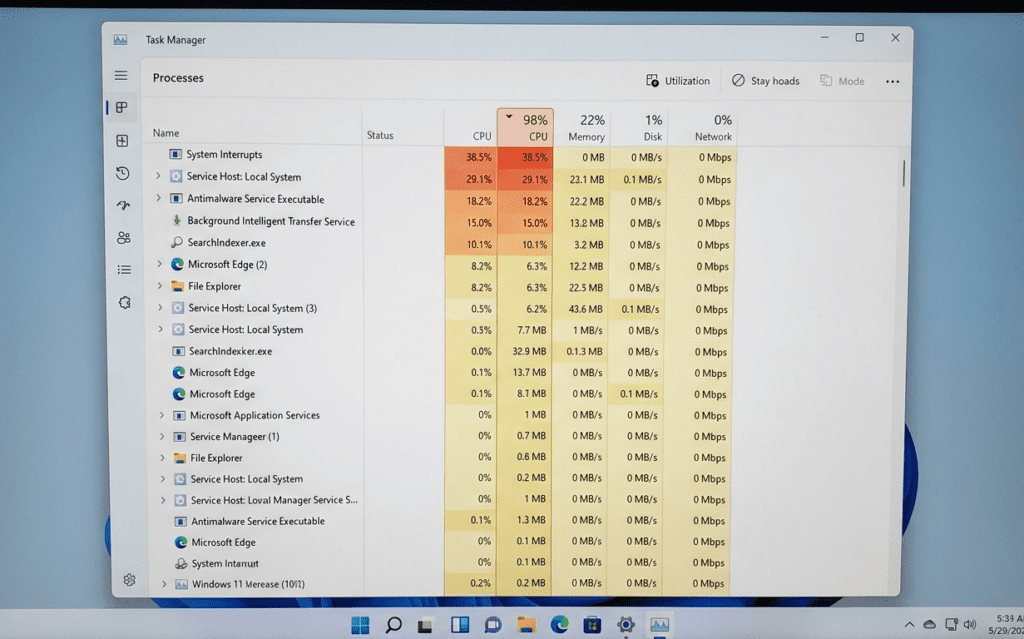Click the 13.7 MB cell
Viewport: 1024px width, 639px height.
tap(525, 372)
